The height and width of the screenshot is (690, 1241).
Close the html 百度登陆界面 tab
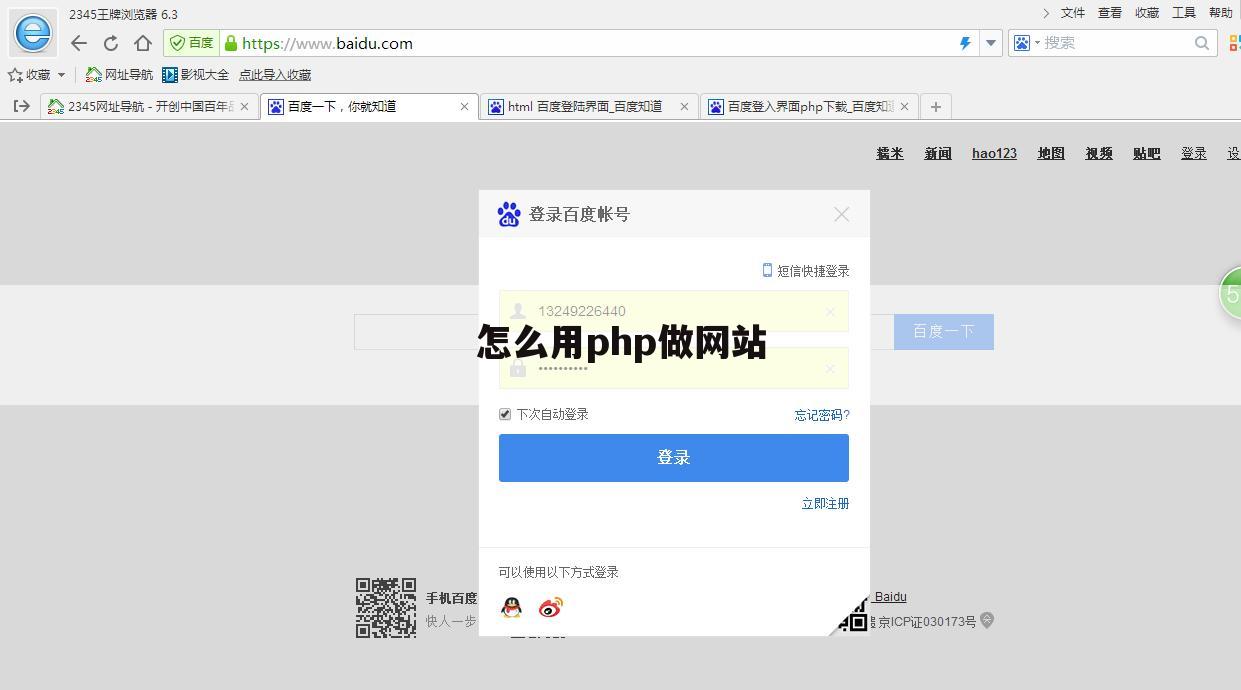(684, 106)
